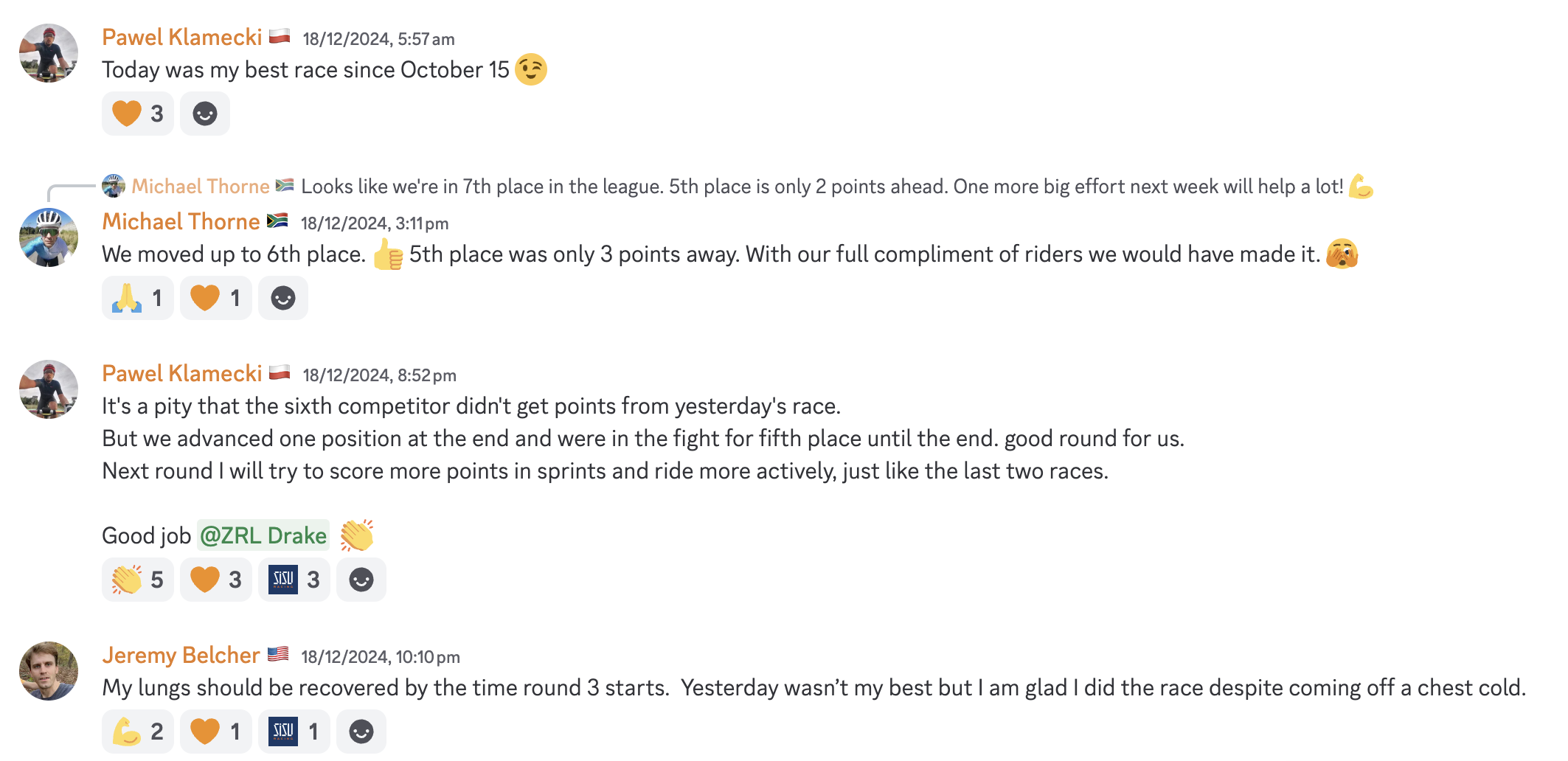The height and width of the screenshot is (761, 1568).
Task: Open the @ZRL Drake mention
Action: [x=263, y=535]
